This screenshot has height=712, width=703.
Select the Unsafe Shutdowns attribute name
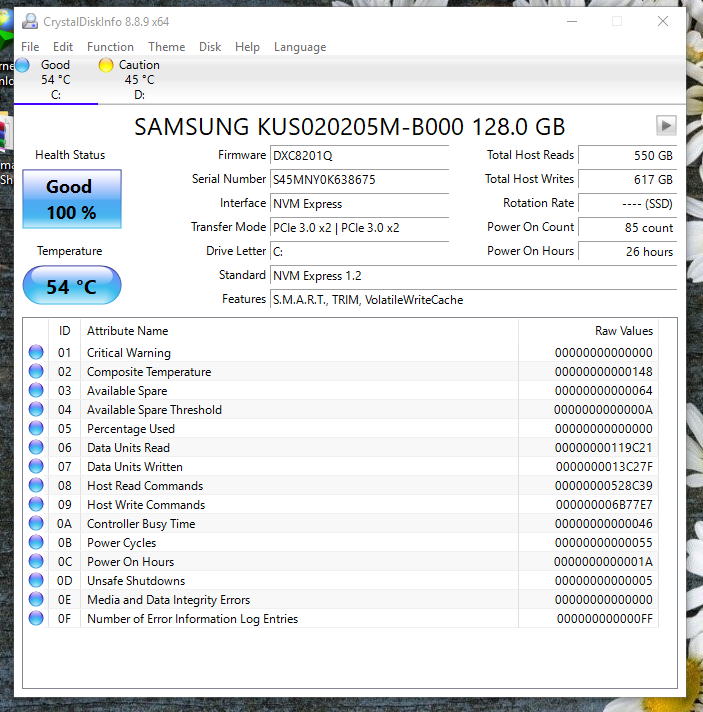136,581
